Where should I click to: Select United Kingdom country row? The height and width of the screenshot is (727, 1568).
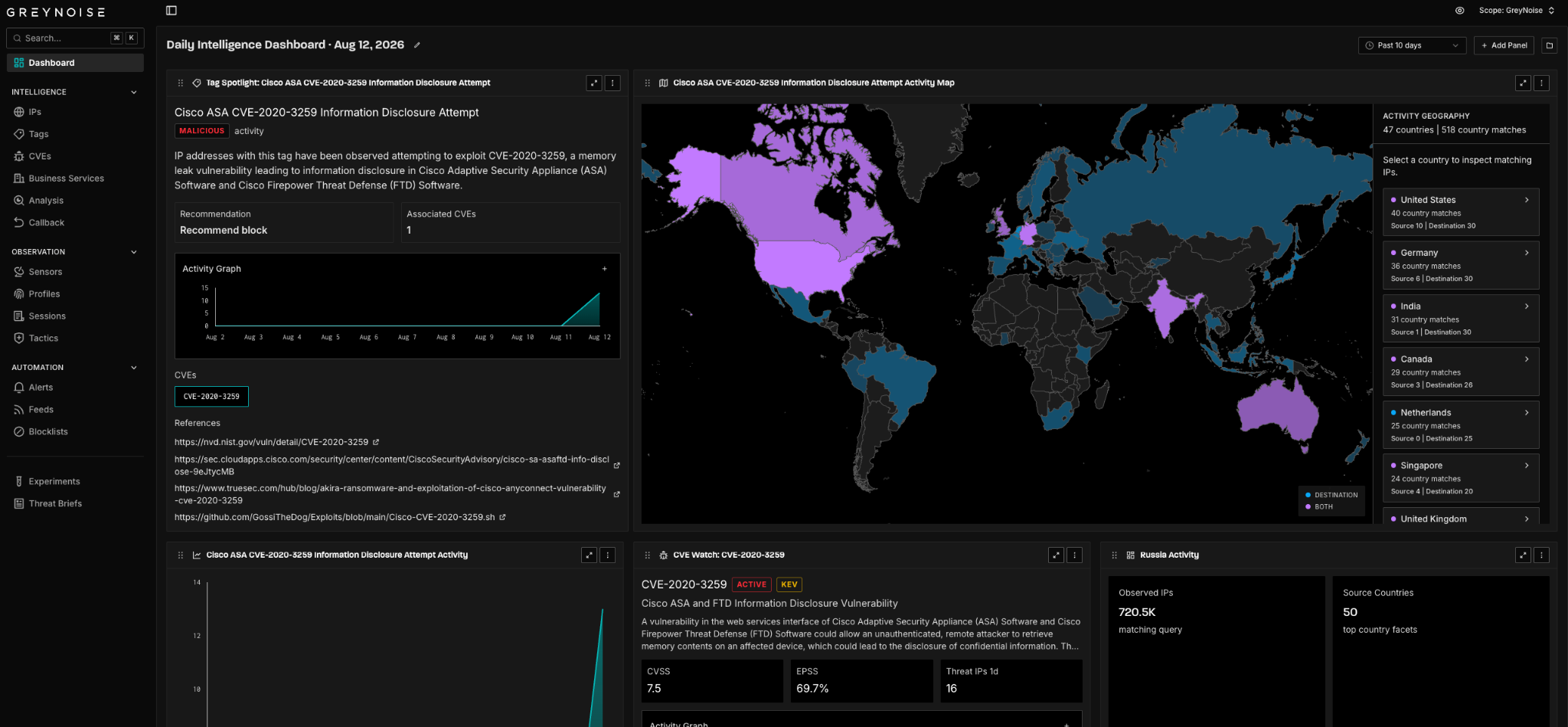point(1461,516)
